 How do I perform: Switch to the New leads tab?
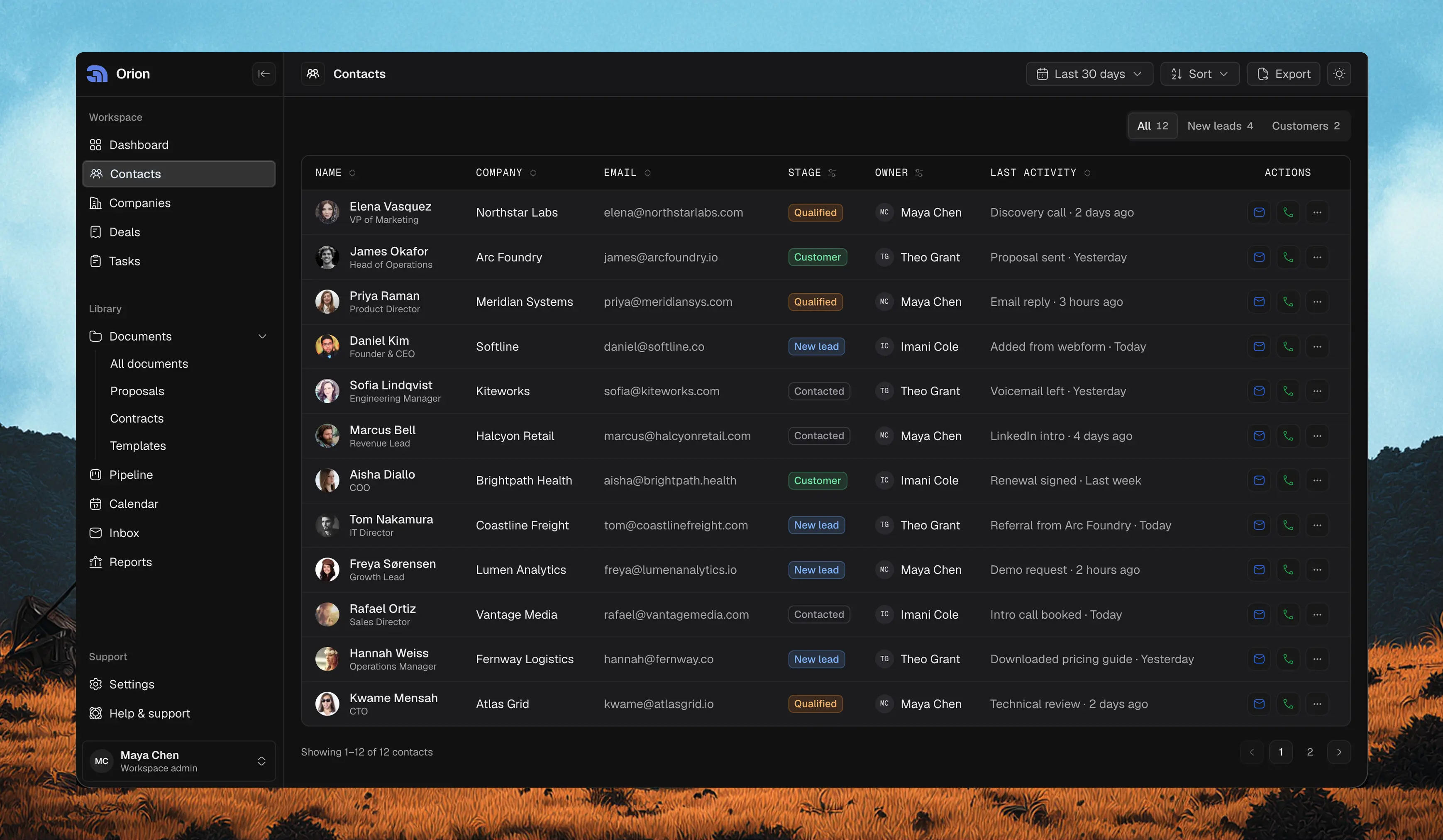pyautogui.click(x=1220, y=126)
